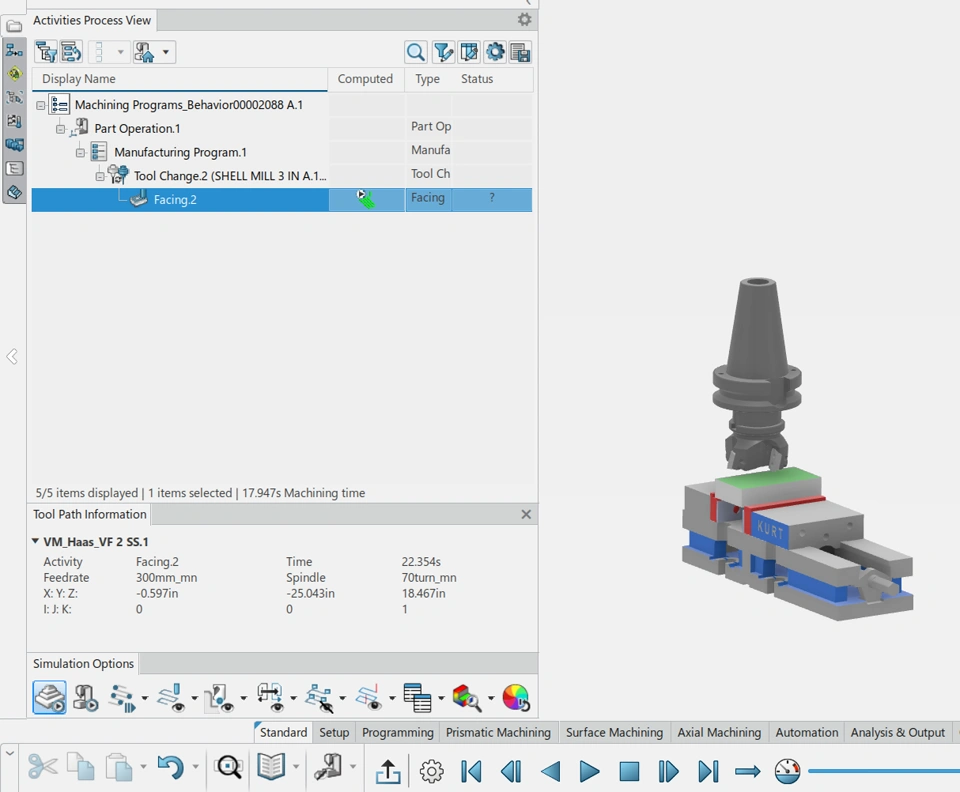
Task: Step backward one simulation step
Action: tap(511, 771)
